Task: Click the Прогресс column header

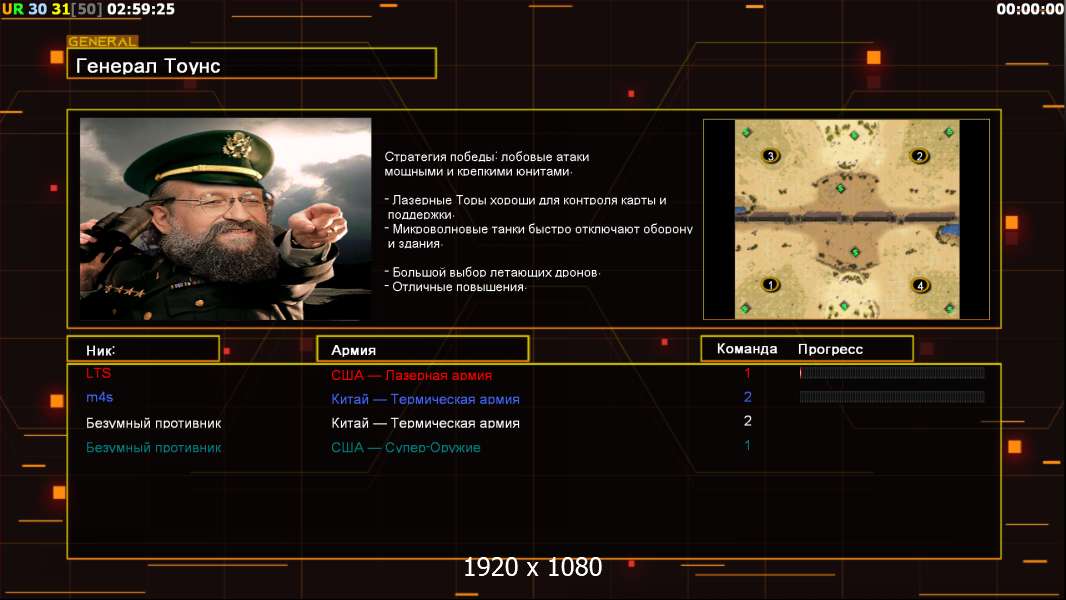Action: 830,349
